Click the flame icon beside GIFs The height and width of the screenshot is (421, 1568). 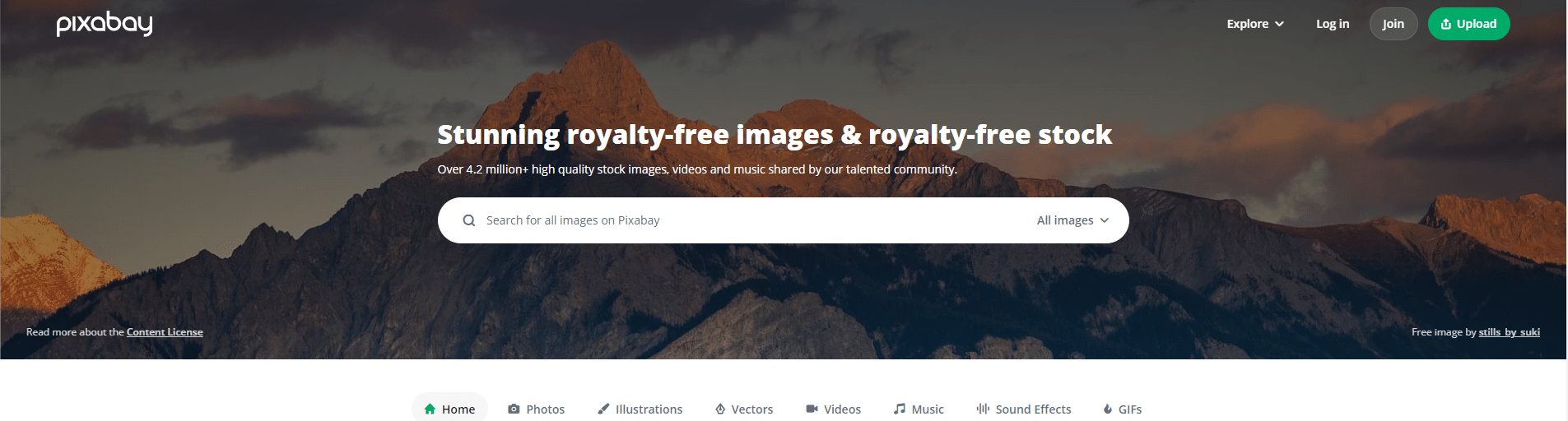(x=1108, y=409)
